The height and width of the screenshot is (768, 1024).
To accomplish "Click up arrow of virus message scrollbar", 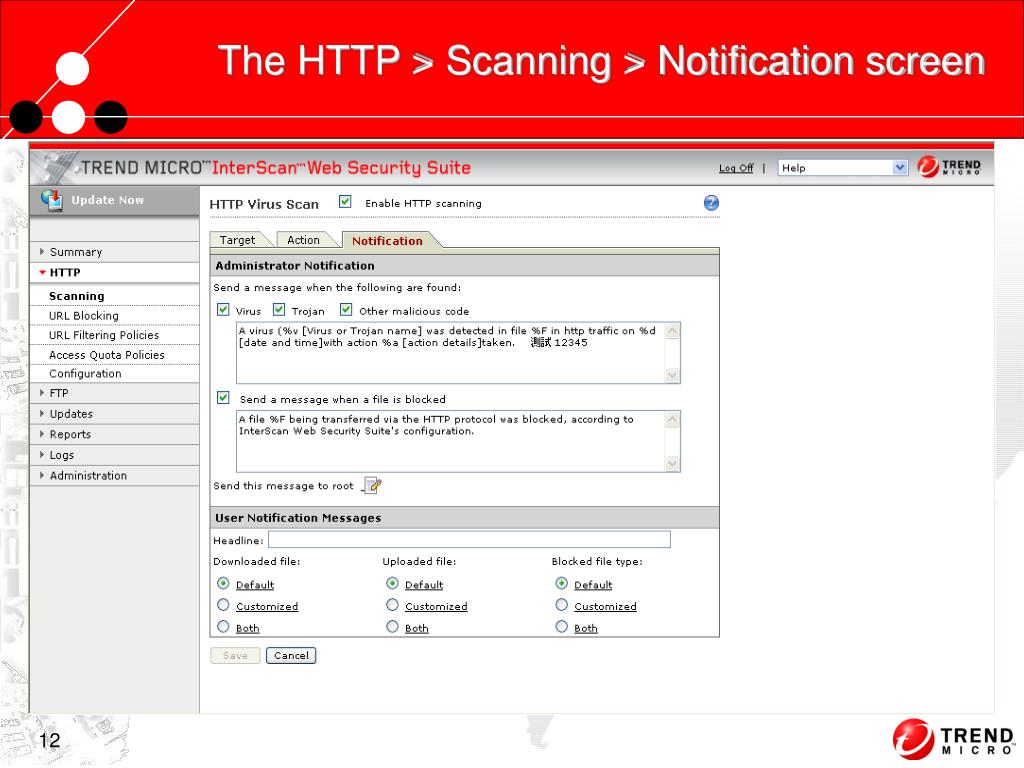I will 672,330.
